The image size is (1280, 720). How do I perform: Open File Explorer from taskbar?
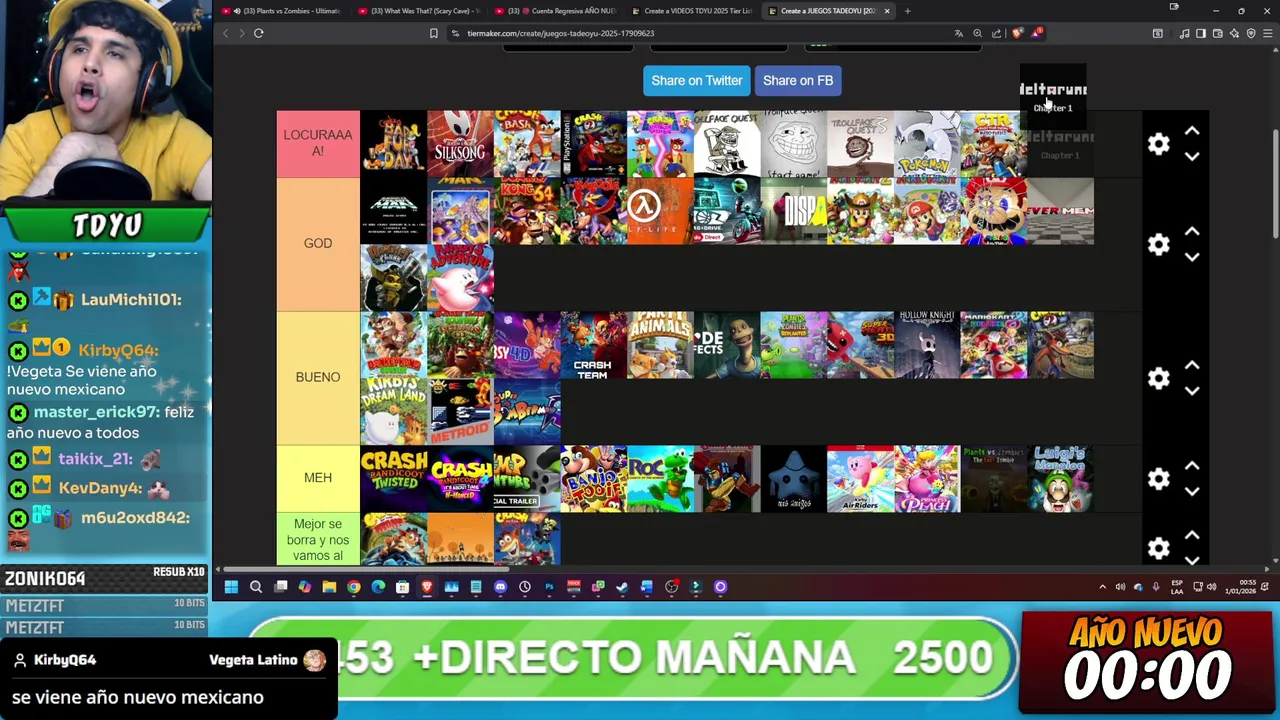[329, 587]
